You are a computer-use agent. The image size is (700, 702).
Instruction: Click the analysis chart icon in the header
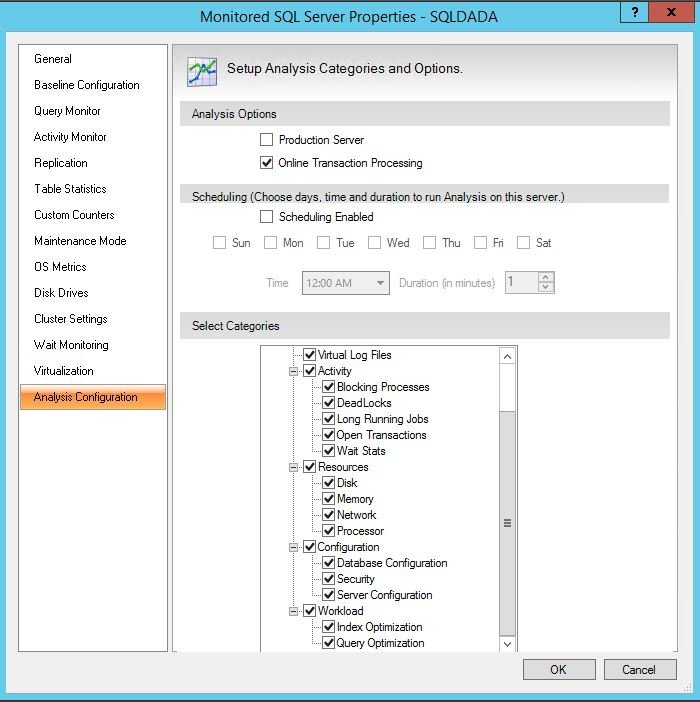[202, 72]
